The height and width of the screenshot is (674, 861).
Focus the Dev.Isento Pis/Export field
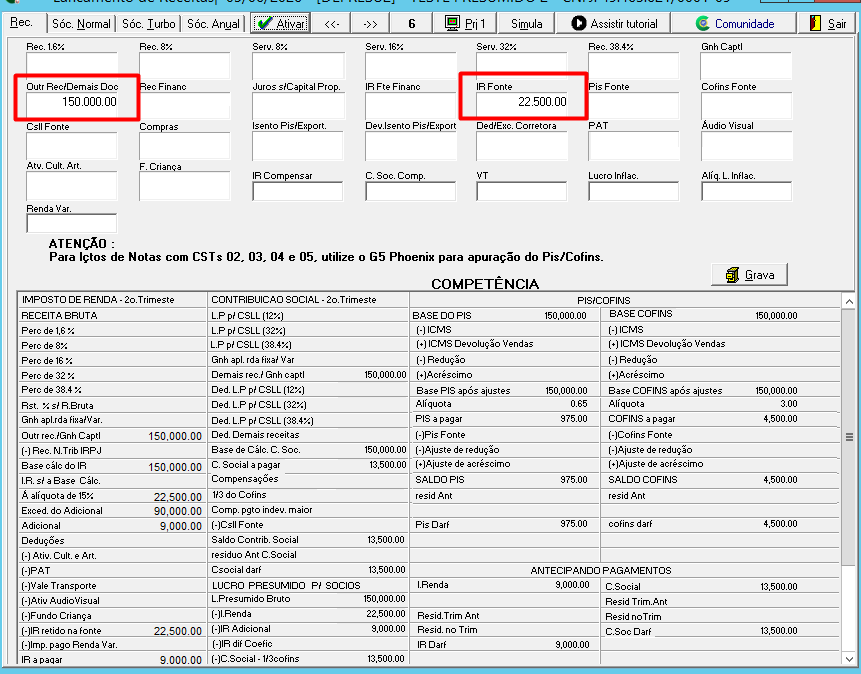click(x=411, y=145)
